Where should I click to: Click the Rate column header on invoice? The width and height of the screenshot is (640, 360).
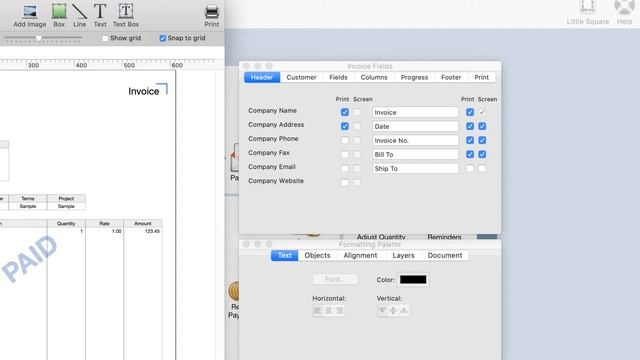[x=104, y=223]
